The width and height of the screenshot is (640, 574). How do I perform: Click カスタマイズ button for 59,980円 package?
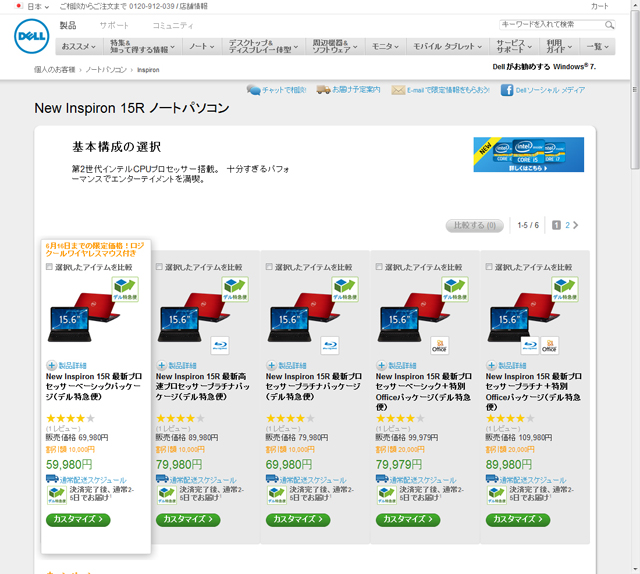(78, 519)
